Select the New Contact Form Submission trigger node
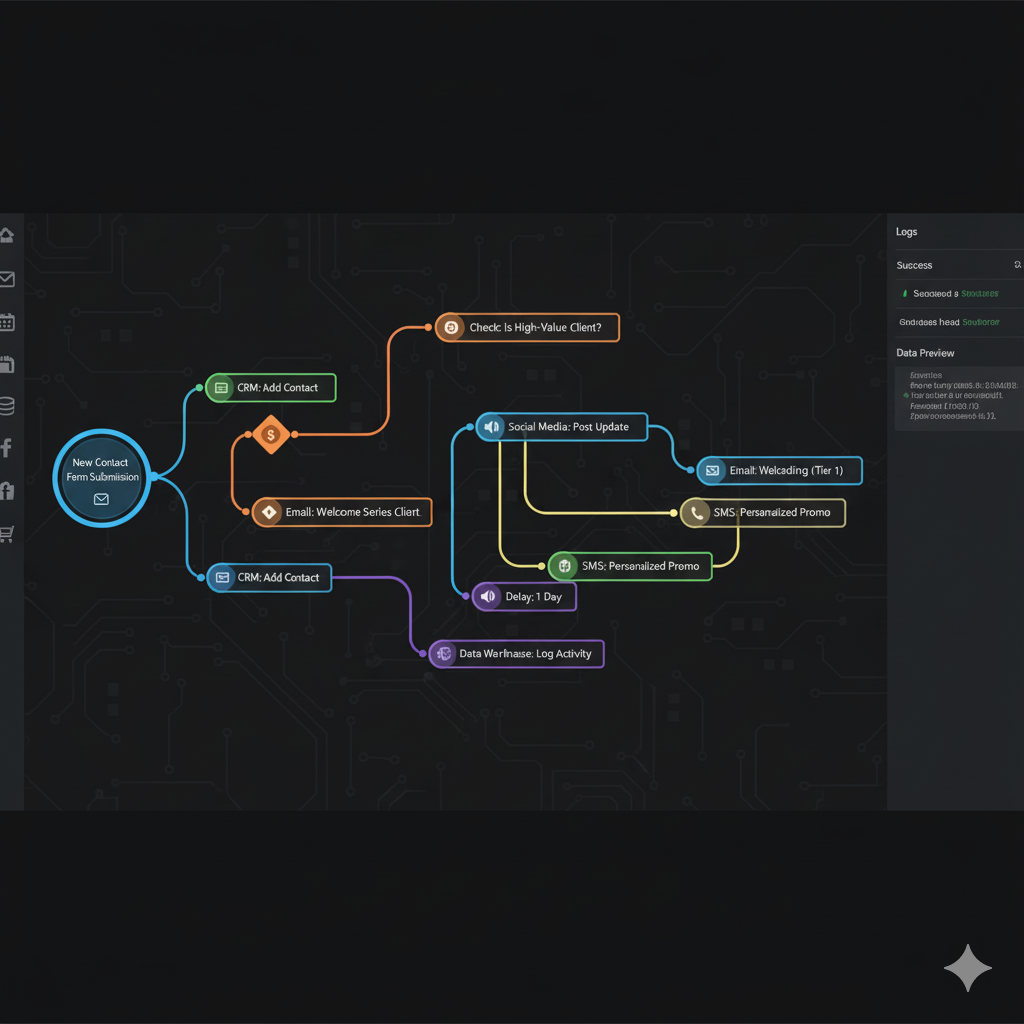Image resolution: width=1024 pixels, height=1024 pixels. [x=101, y=478]
